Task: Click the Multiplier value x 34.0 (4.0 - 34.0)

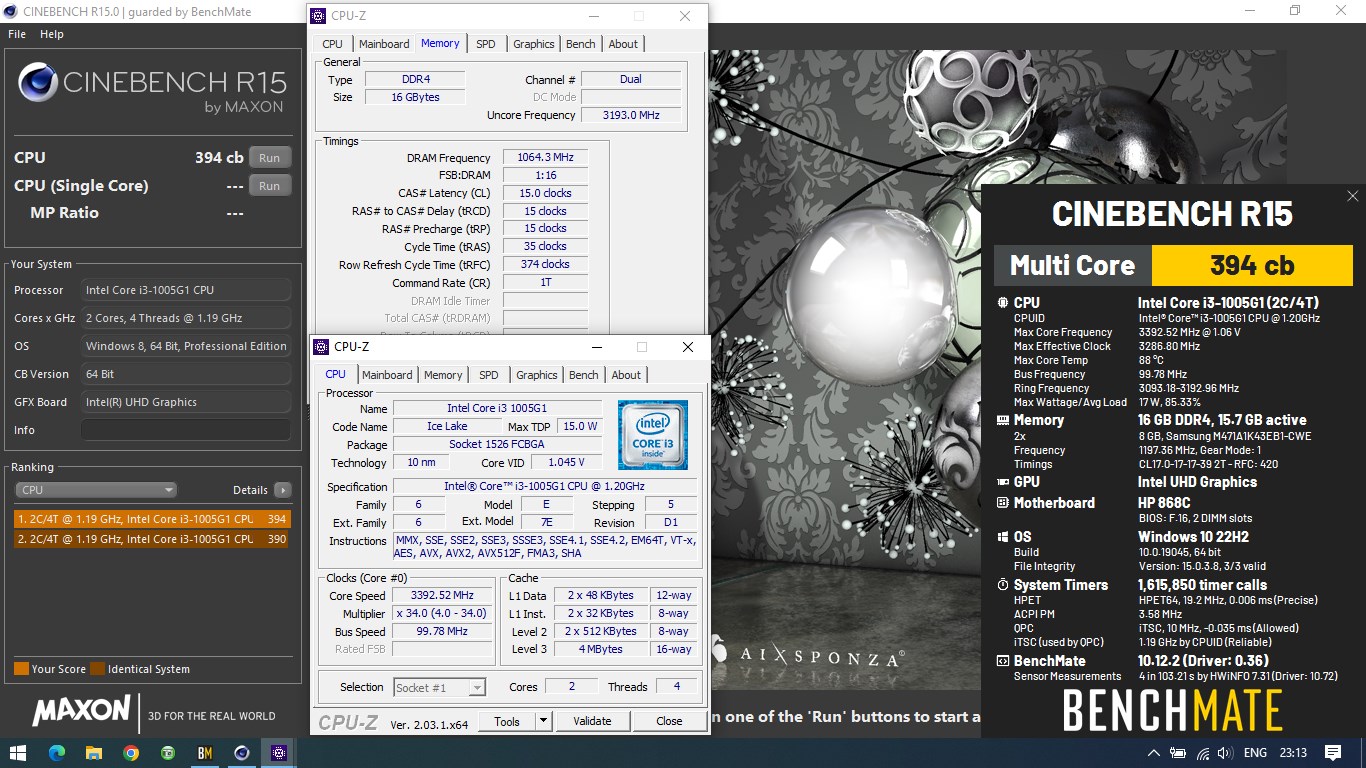Action: click(442, 614)
